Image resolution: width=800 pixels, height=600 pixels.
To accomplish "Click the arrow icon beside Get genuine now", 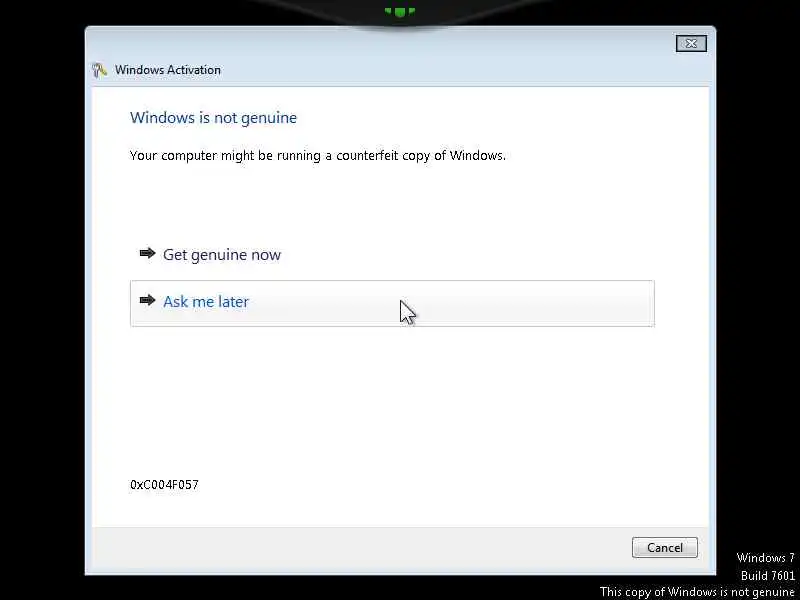I will coord(147,253).
